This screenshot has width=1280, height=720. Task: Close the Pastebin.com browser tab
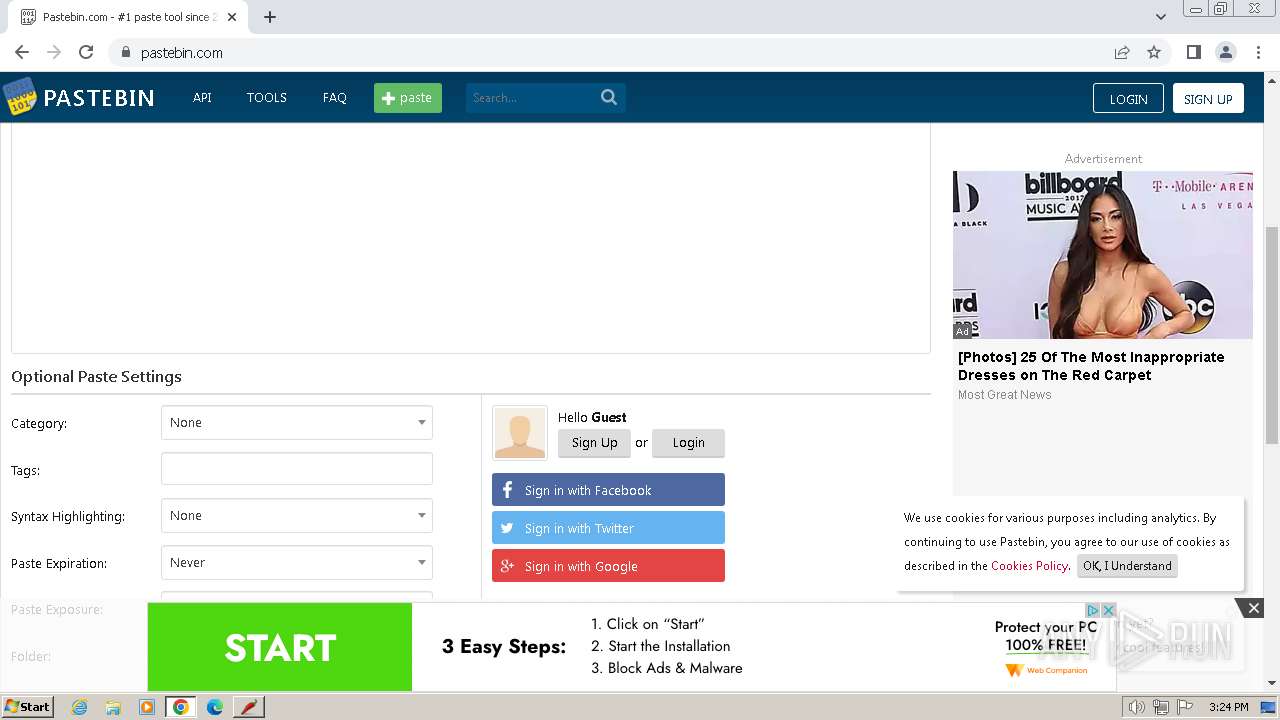pyautogui.click(x=233, y=17)
